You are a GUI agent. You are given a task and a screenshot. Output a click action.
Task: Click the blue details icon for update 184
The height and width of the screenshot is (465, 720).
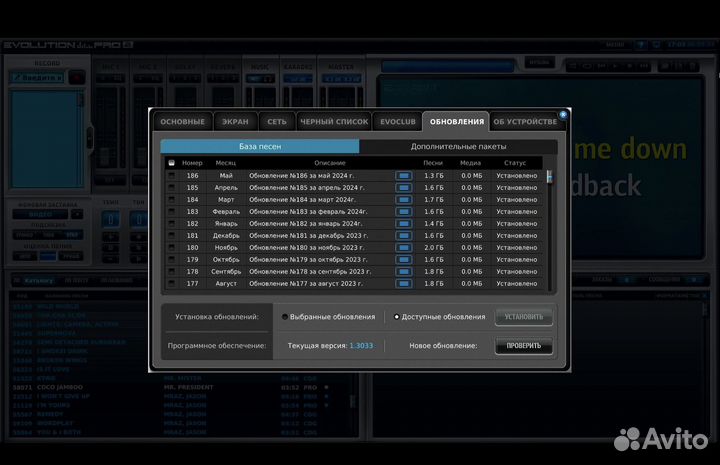click(x=403, y=200)
